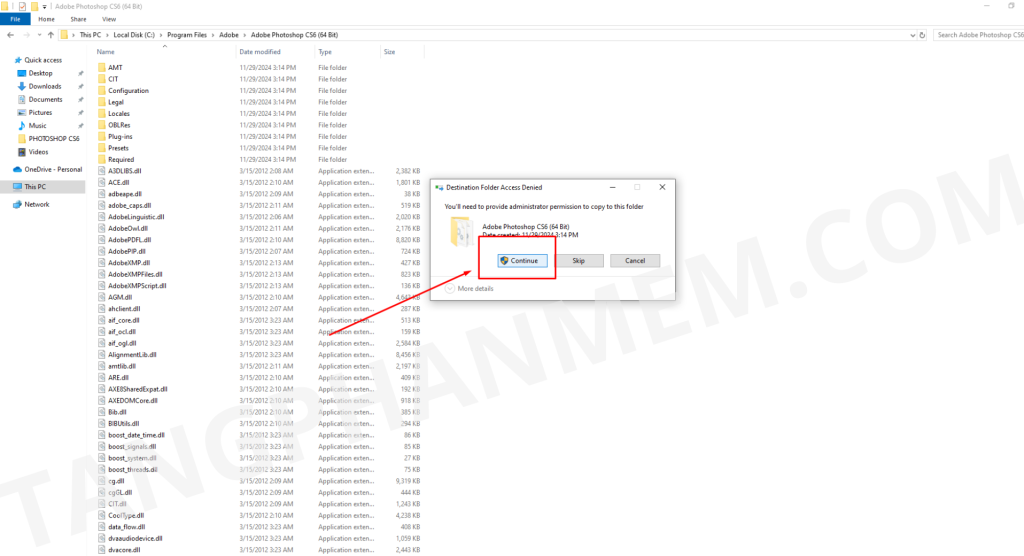Click the Videos icon in sidebar
The image size is (1024, 556).
(20, 152)
